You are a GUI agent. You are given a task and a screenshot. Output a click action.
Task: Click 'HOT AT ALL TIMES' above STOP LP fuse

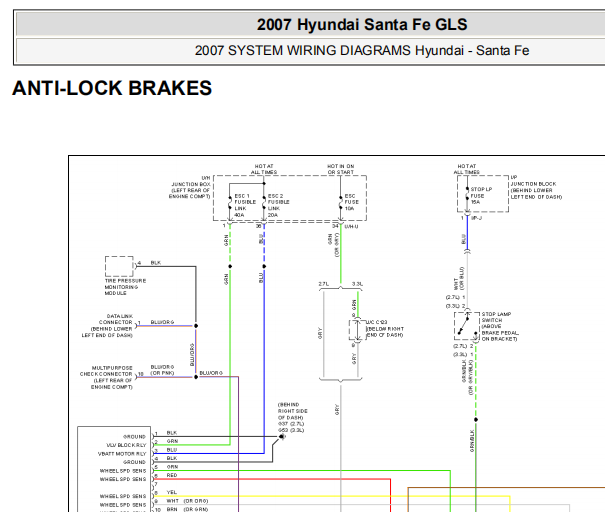coord(466,169)
